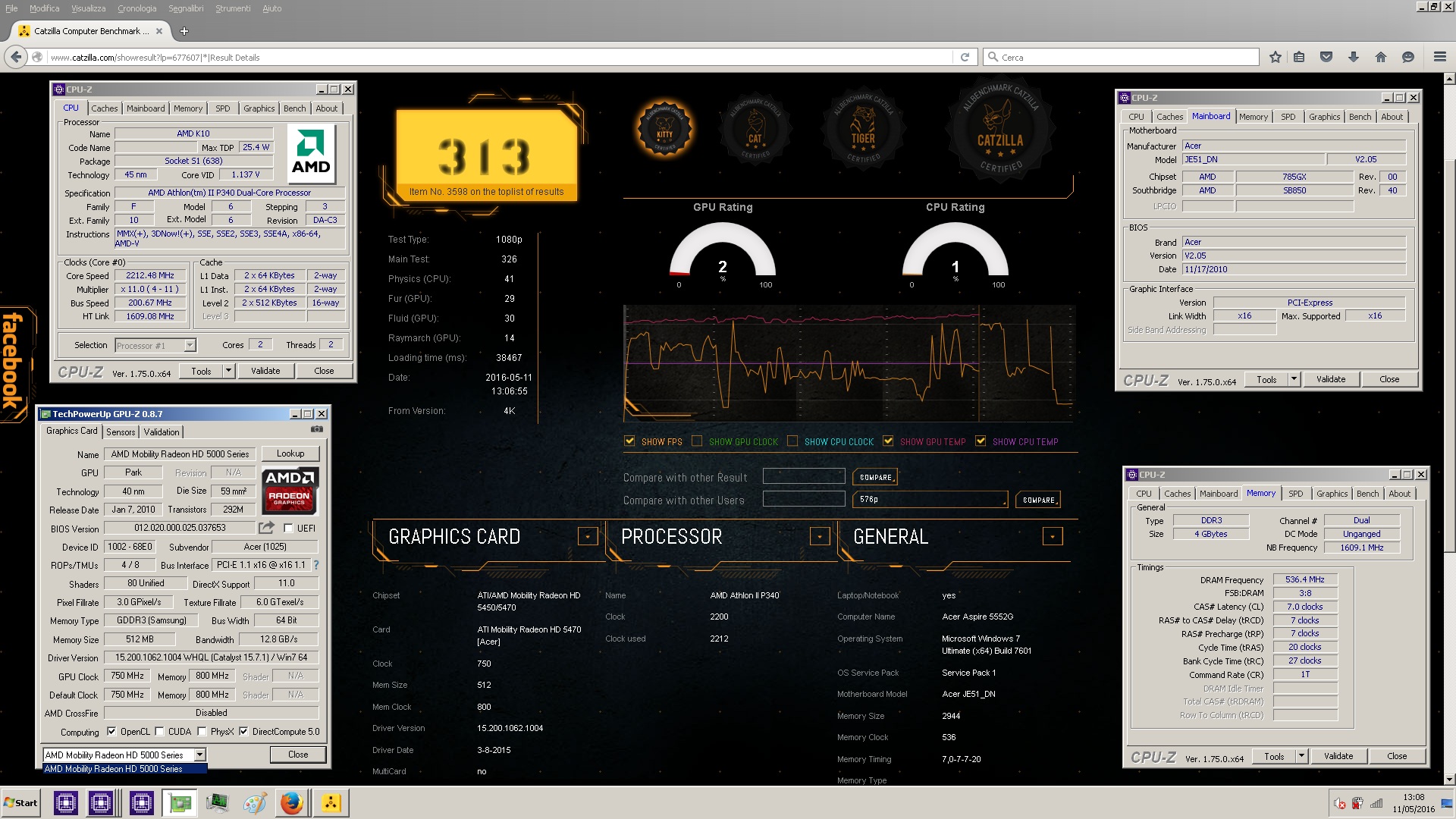Toggle the DirectCompute 5.0 checkbox
The image size is (1456, 819).
point(243,732)
